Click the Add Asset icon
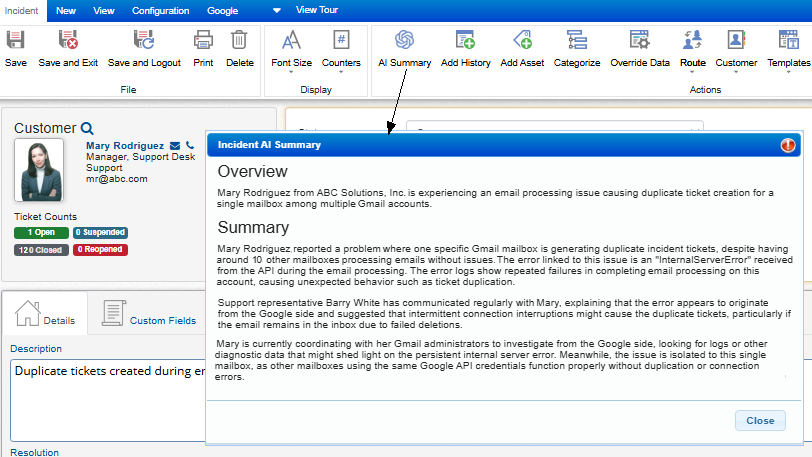The image size is (812, 457). click(x=522, y=41)
